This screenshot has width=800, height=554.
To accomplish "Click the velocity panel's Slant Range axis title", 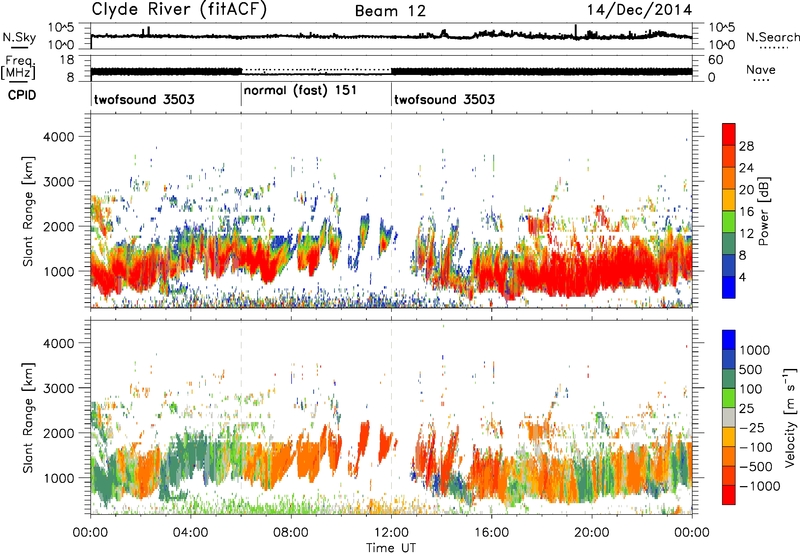I will (28, 418).
